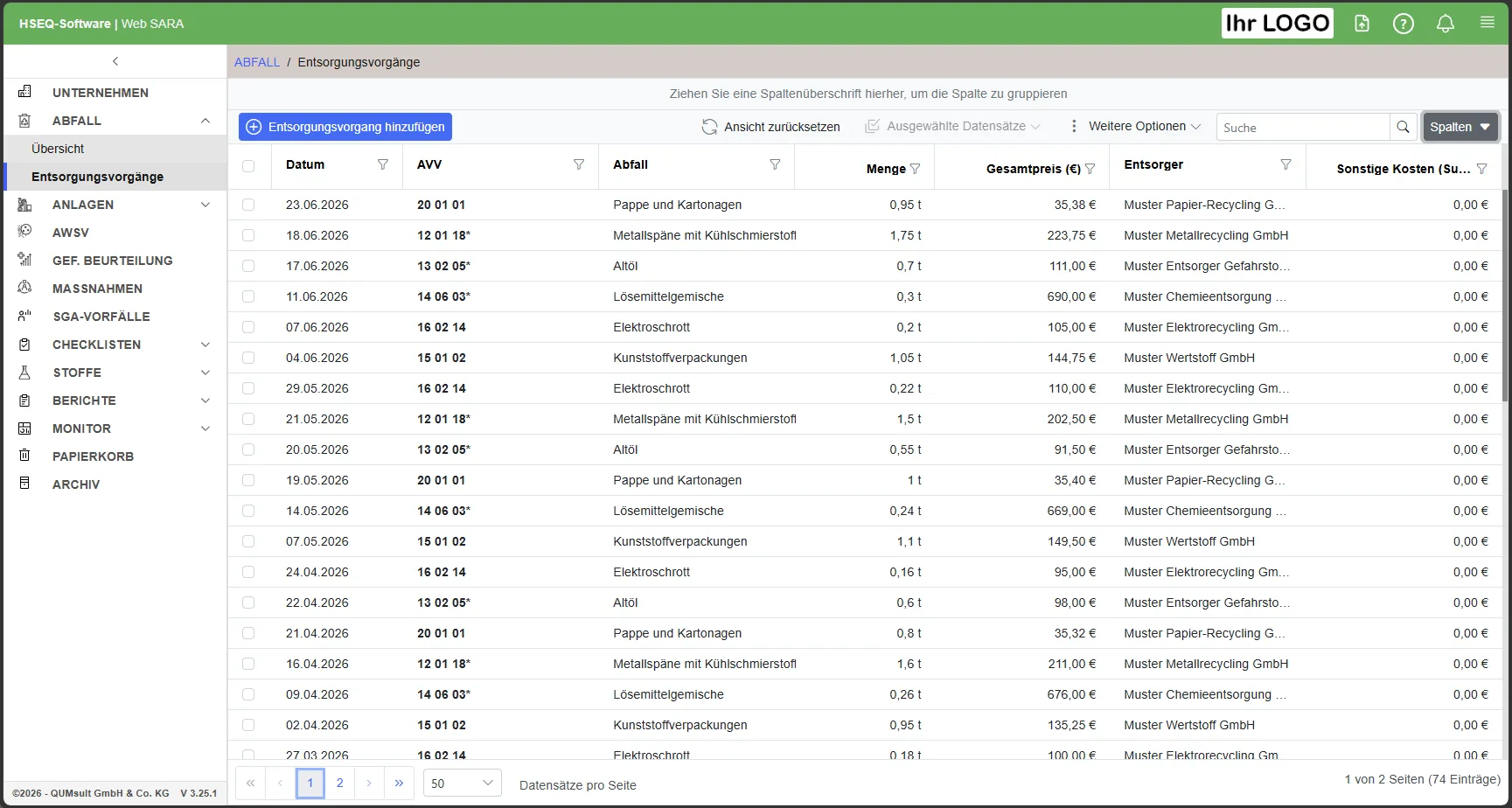Open the MONITOR menu item
The height and width of the screenshot is (808, 1512).
point(115,428)
